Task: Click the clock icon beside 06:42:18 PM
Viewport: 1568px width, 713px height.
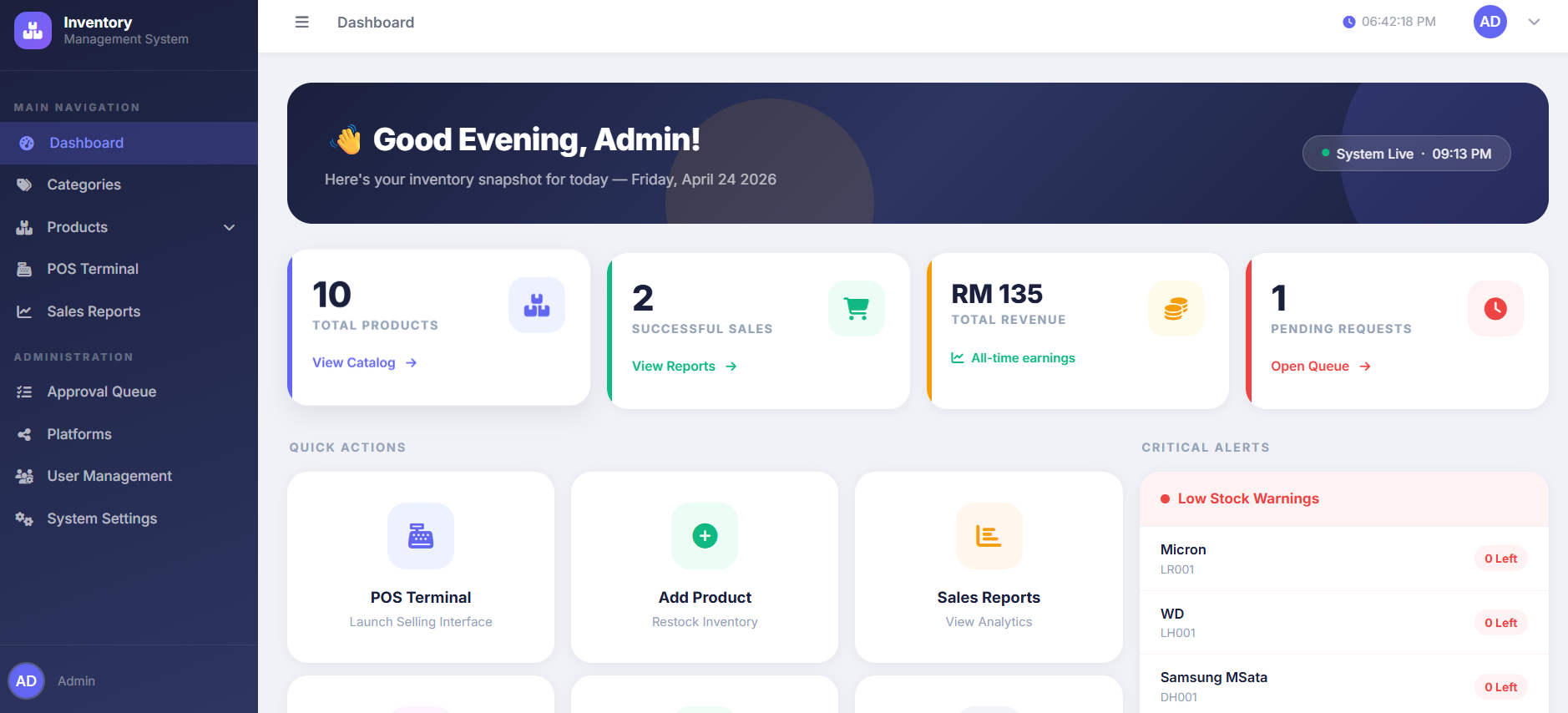Action: point(1348,22)
